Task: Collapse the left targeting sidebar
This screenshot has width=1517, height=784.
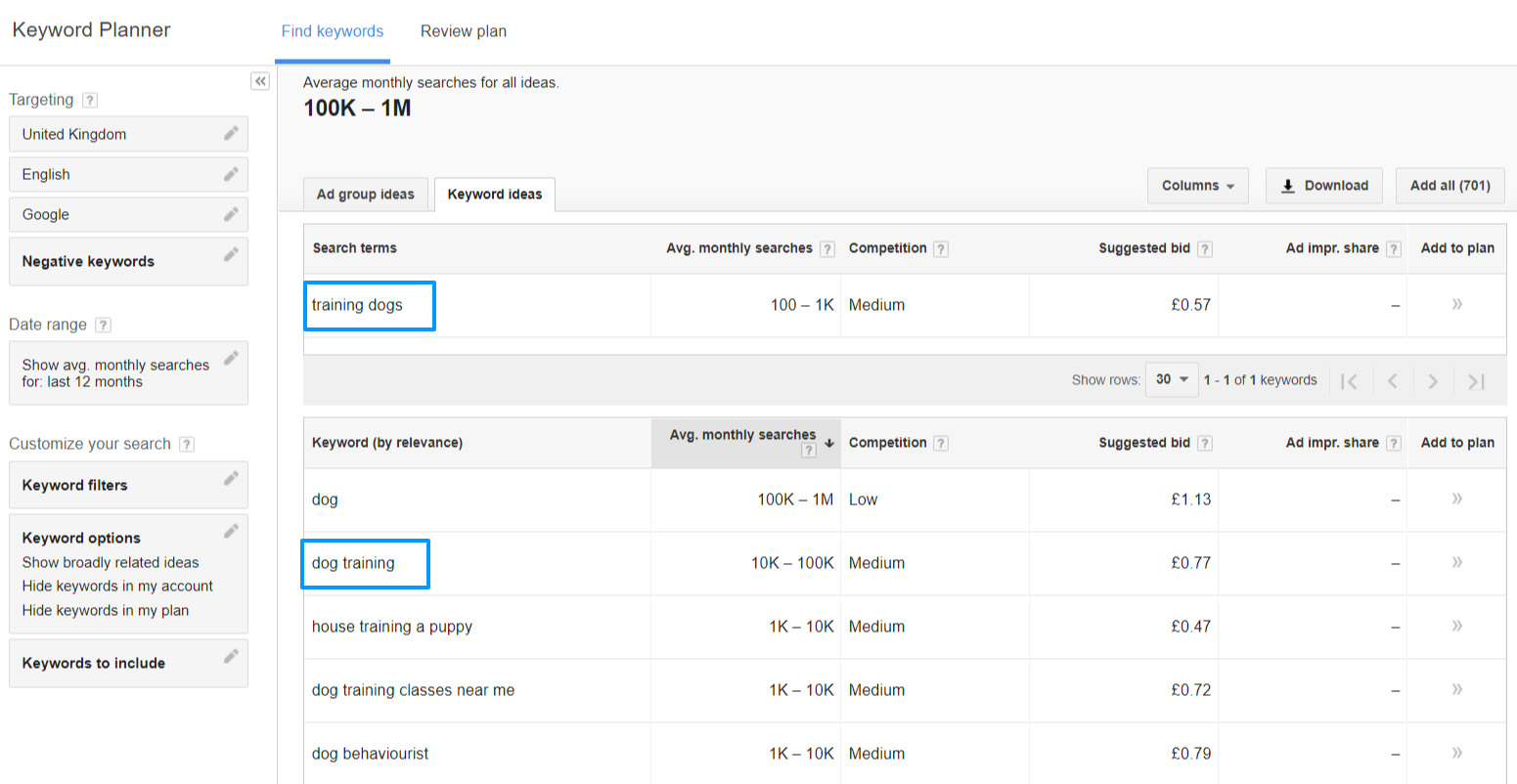Action: tap(260, 81)
